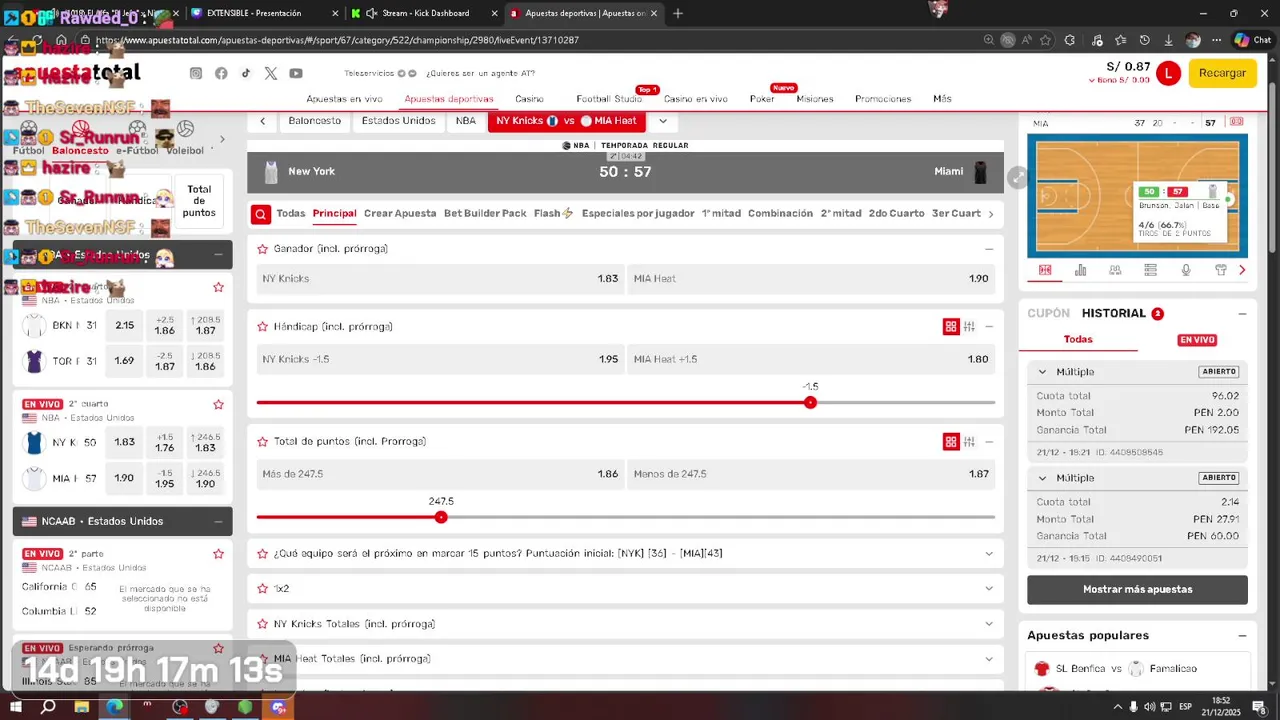Favorite the BKN vs TOR match star in sidebar
1280x720 pixels.
pyautogui.click(x=218, y=288)
